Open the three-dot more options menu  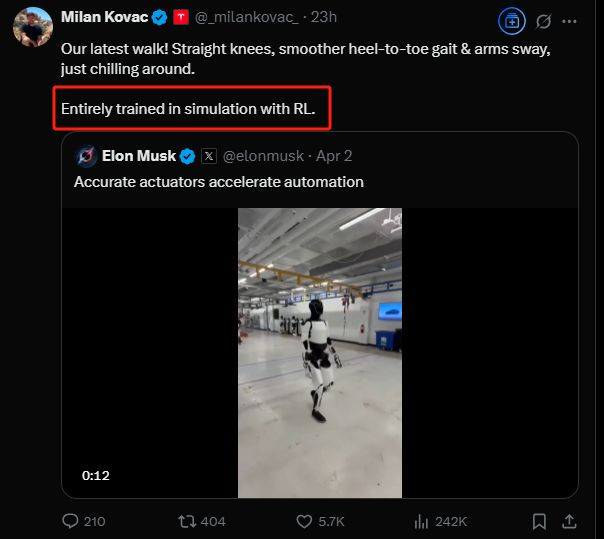point(569,22)
